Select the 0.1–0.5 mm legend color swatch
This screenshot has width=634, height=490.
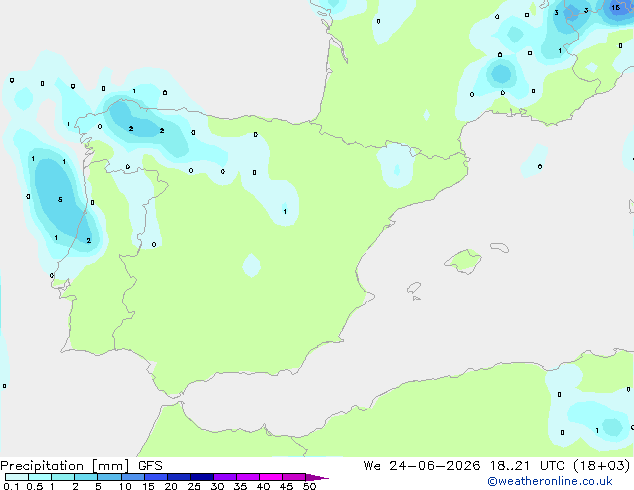(17, 477)
